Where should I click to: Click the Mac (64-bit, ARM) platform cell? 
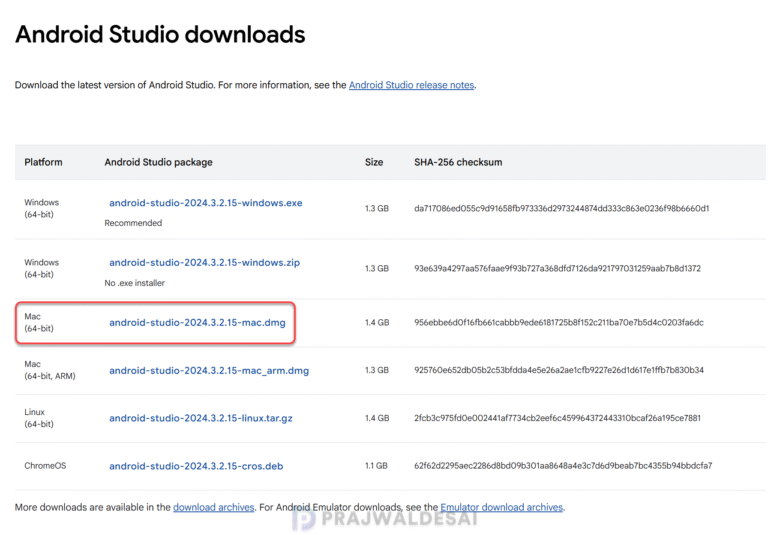pyautogui.click(x=49, y=370)
